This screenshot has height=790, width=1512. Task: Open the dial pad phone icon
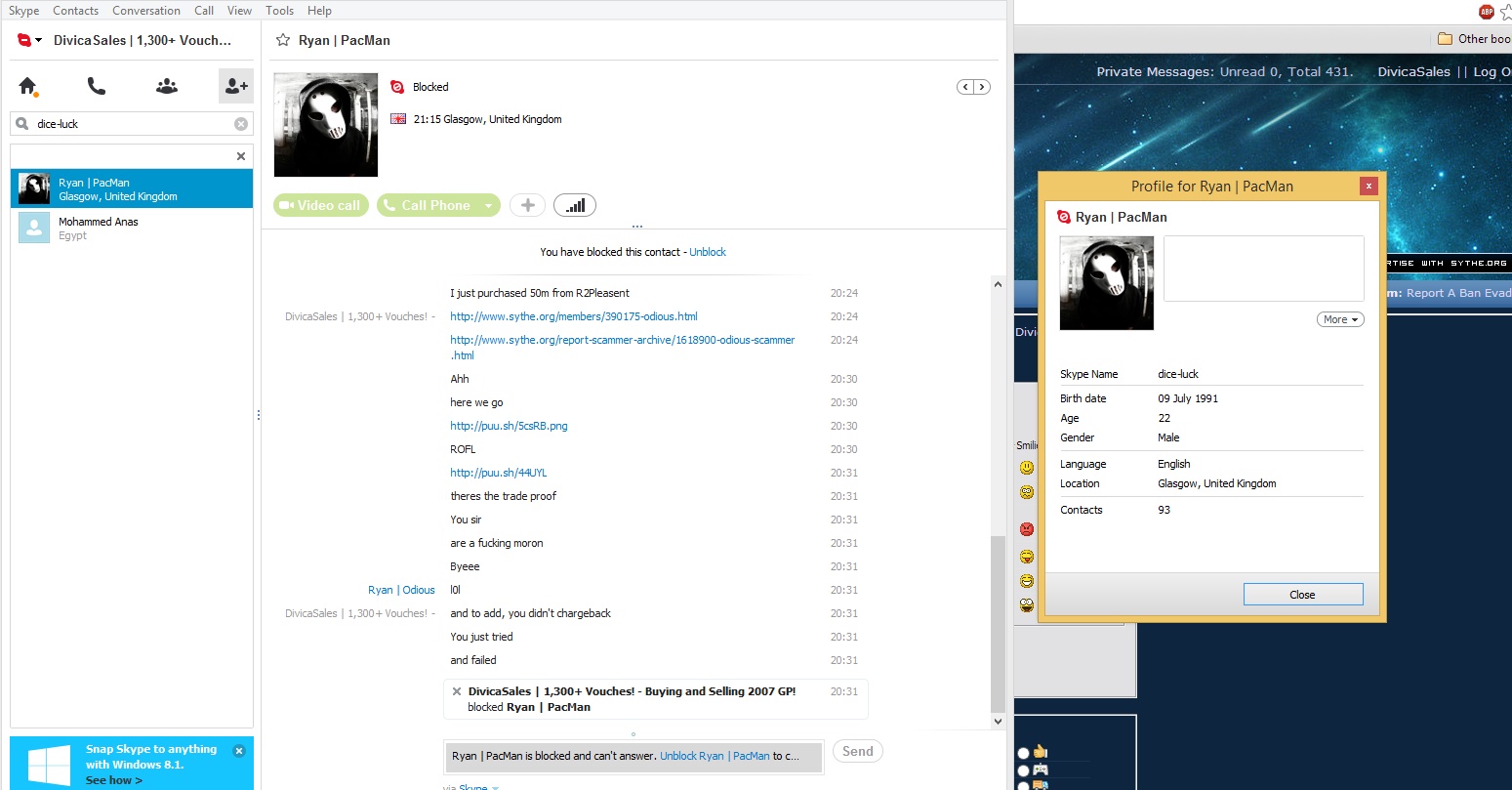pyautogui.click(x=96, y=86)
